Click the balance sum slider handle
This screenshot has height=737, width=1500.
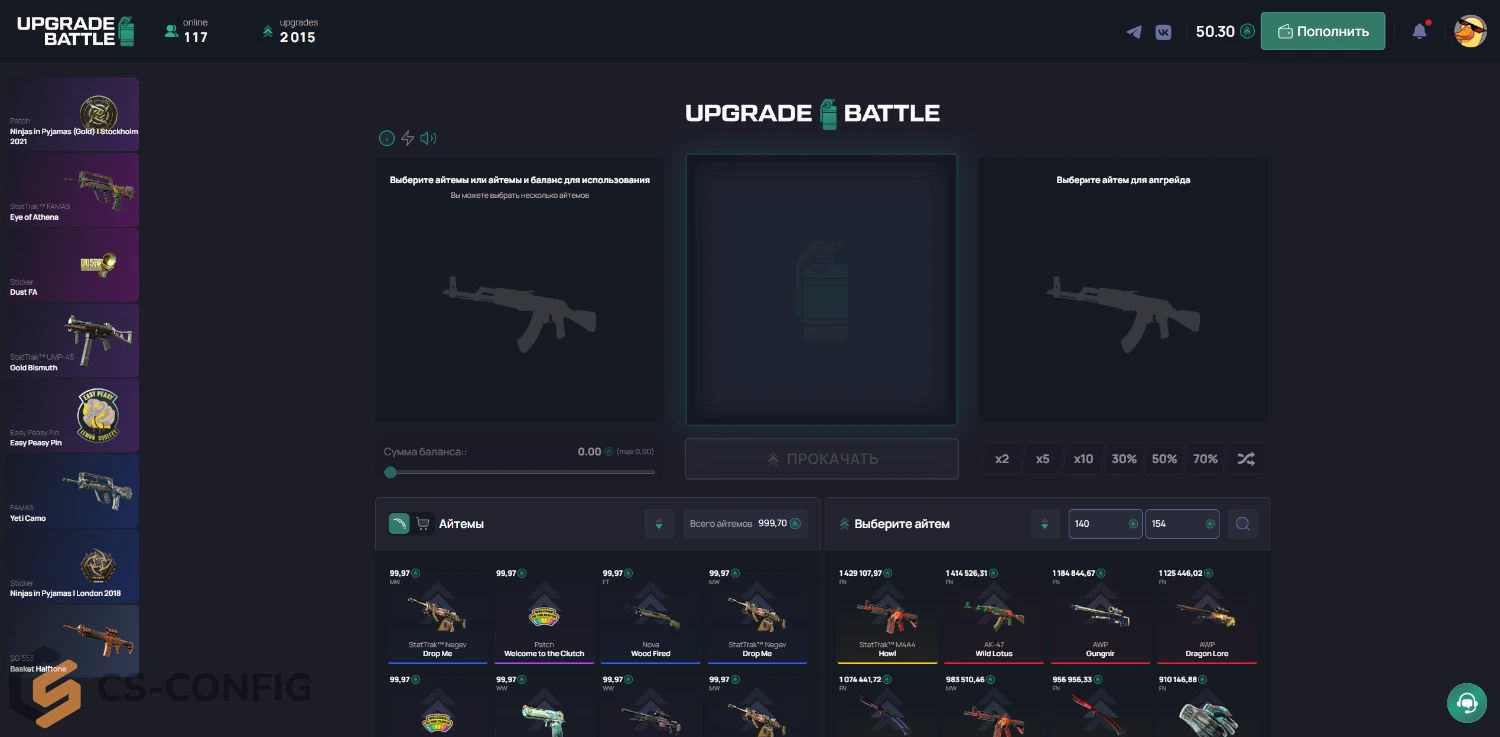click(x=391, y=472)
